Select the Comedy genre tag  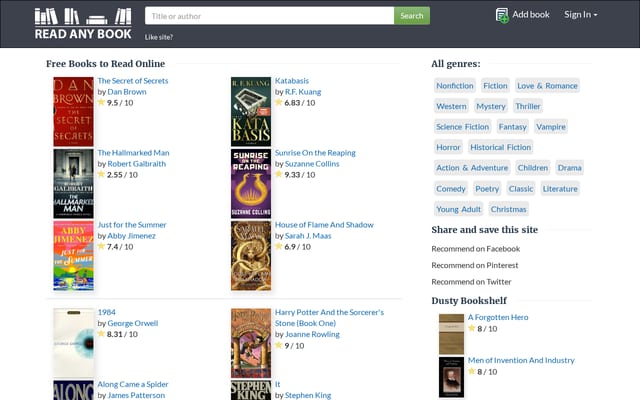pos(451,189)
